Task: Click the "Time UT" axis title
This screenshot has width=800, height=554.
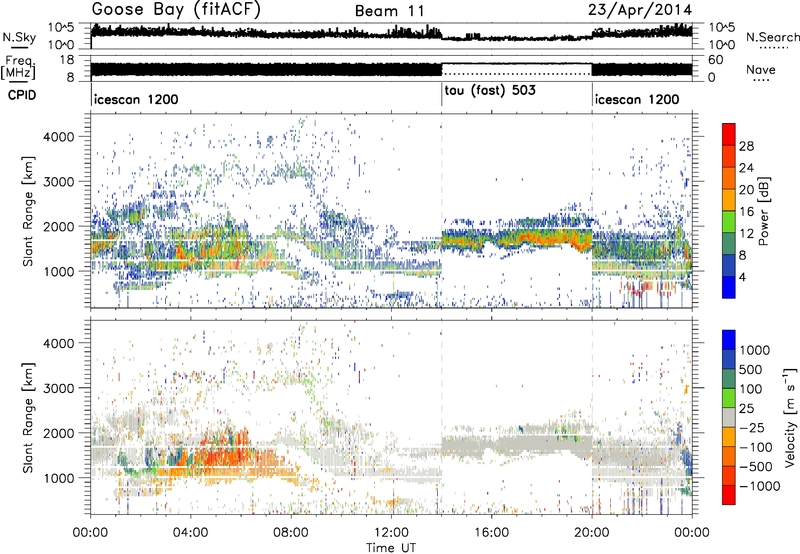Action: point(391,548)
